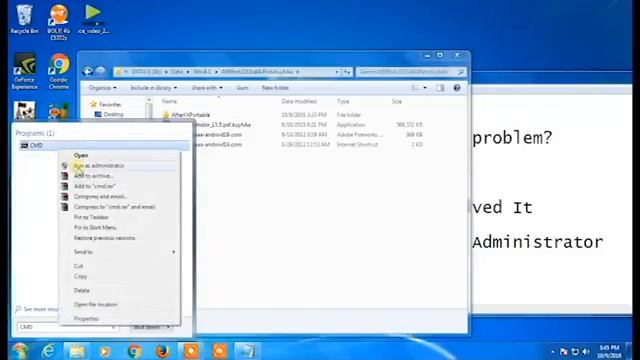Image resolution: width=640 pixels, height=360 pixels.
Task: Click the Explorer refresh button beside address bar
Action: 347,72
